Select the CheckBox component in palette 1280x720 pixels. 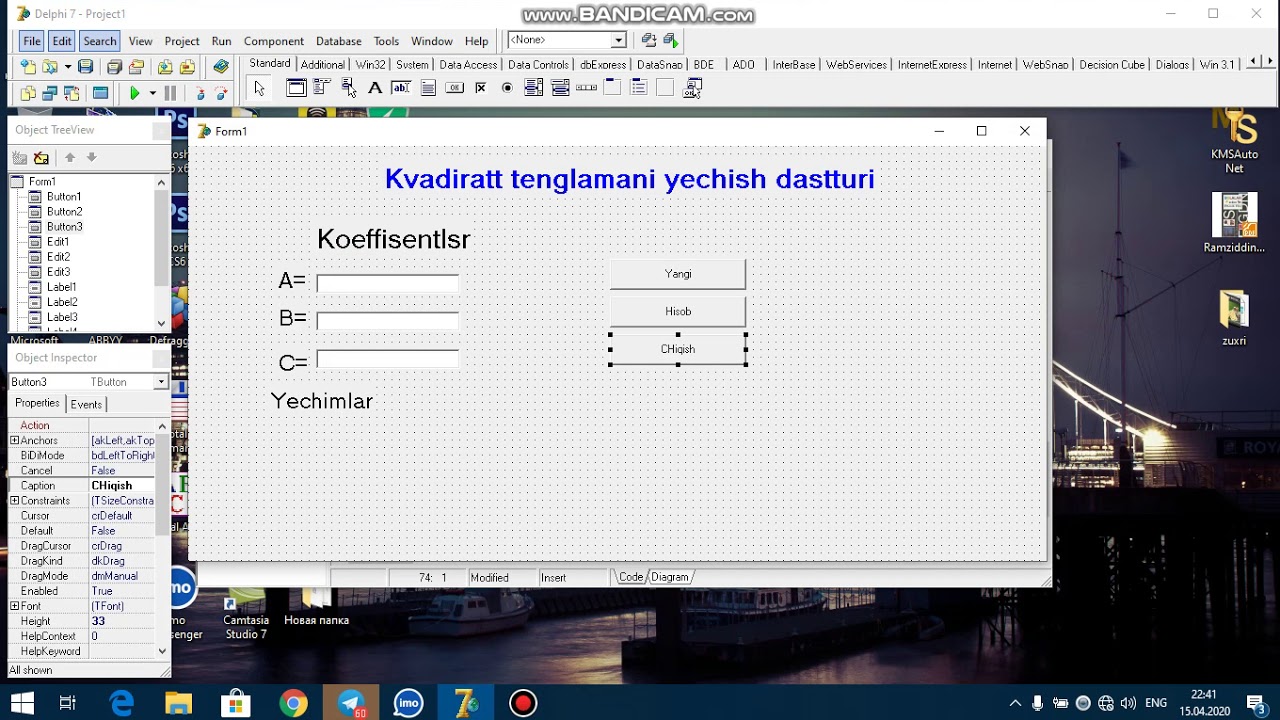tap(481, 88)
